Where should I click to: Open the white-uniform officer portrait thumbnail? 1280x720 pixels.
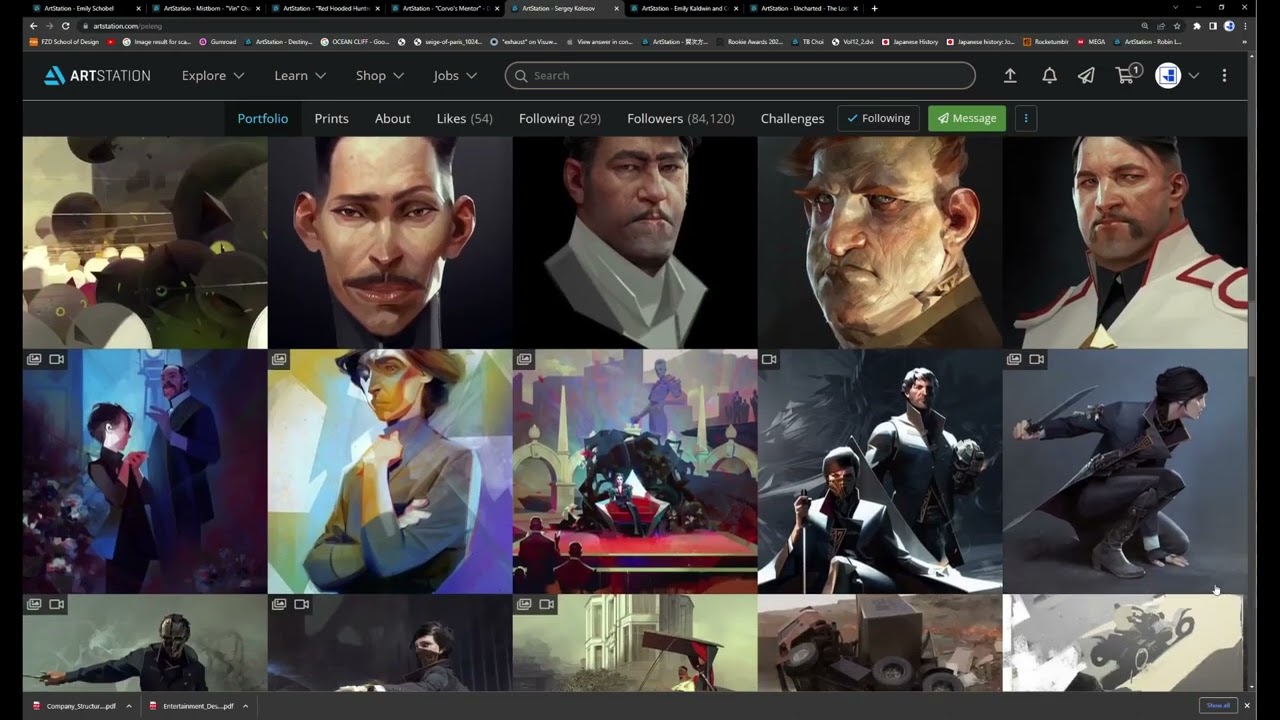pyautogui.click(x=1125, y=242)
